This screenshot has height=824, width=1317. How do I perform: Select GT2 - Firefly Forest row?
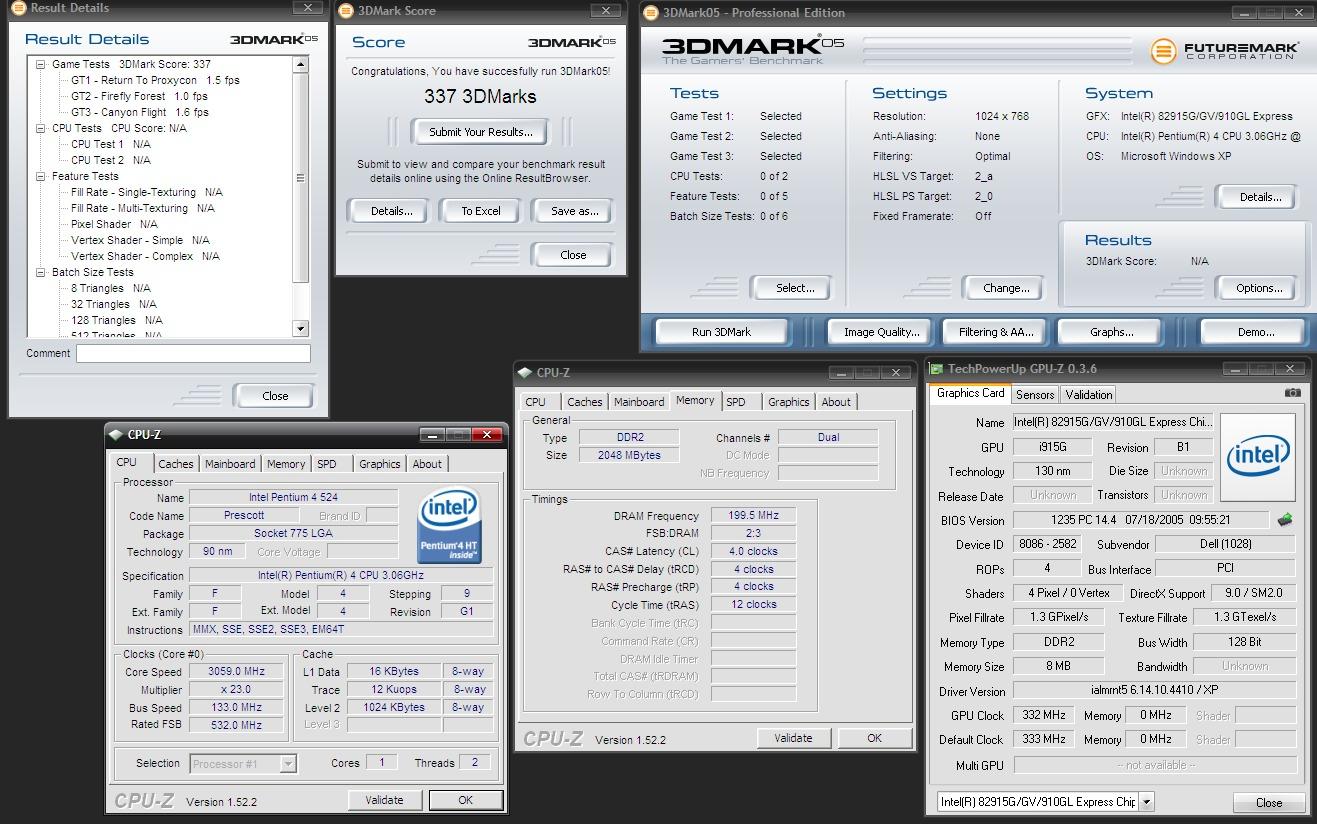point(139,96)
